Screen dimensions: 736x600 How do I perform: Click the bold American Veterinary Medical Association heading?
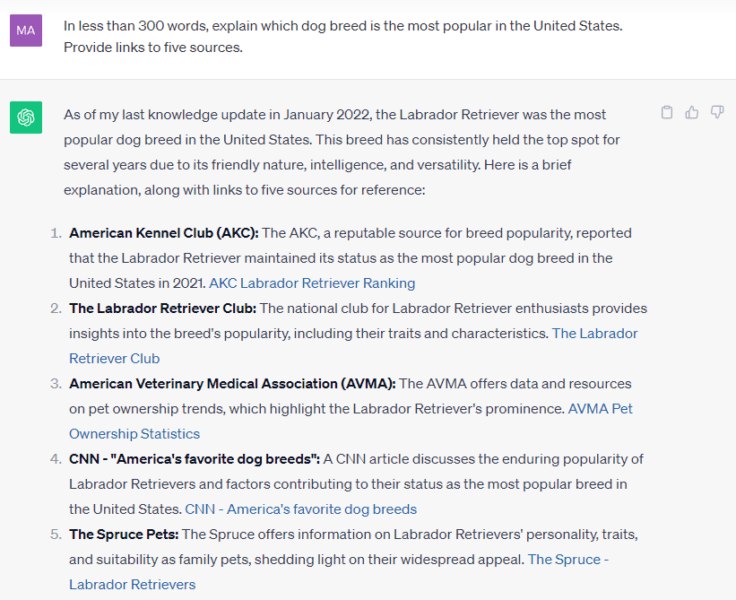point(232,383)
